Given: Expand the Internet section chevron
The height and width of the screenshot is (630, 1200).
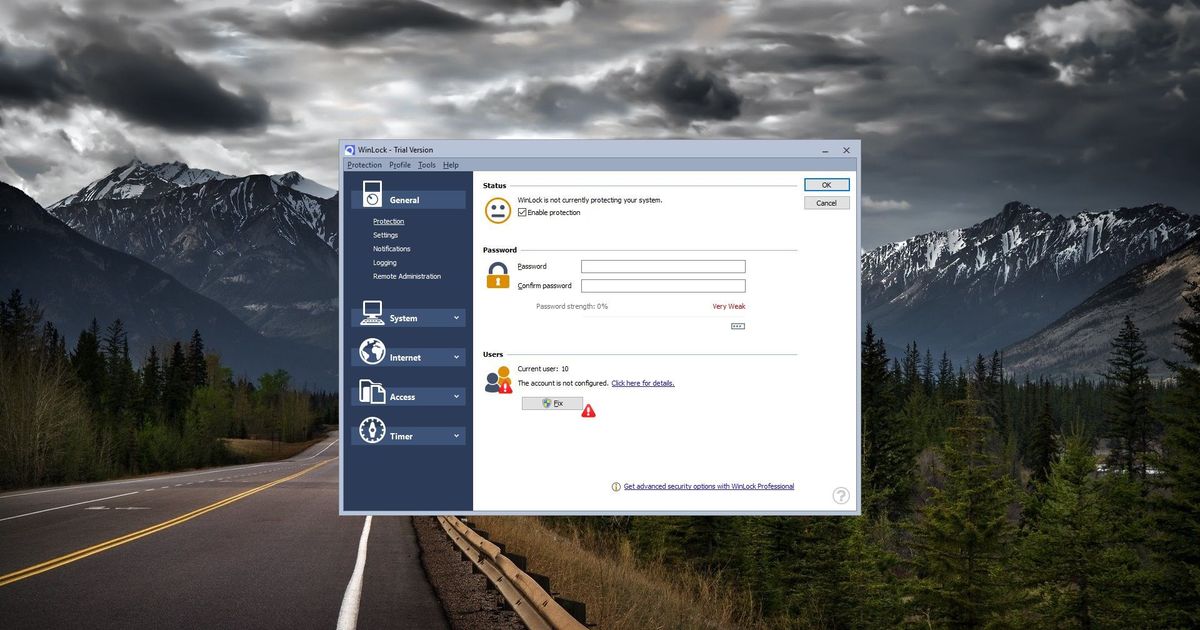Looking at the screenshot, I should [x=457, y=357].
